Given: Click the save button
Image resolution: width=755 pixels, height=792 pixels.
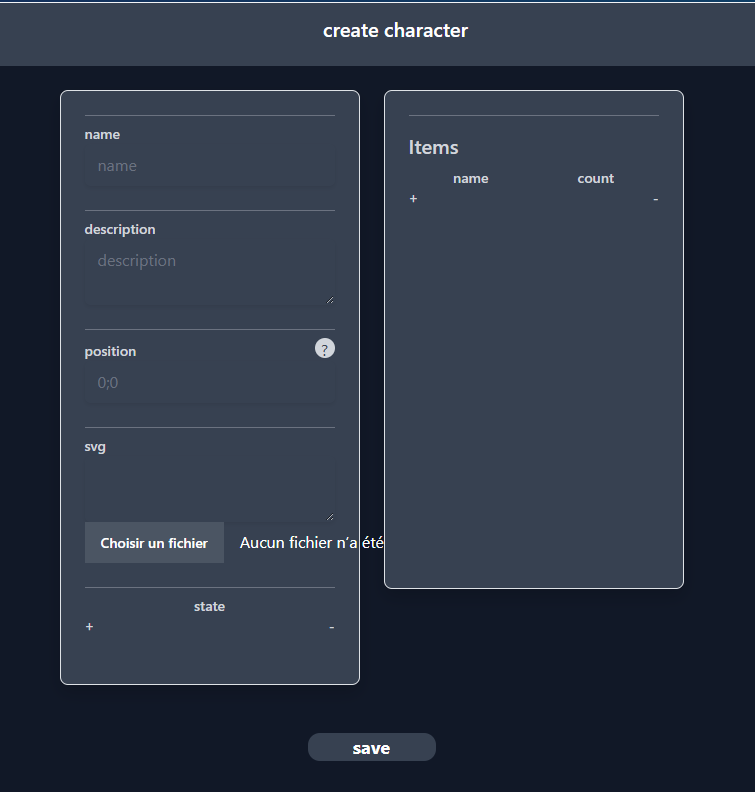Looking at the screenshot, I should pyautogui.click(x=372, y=747).
